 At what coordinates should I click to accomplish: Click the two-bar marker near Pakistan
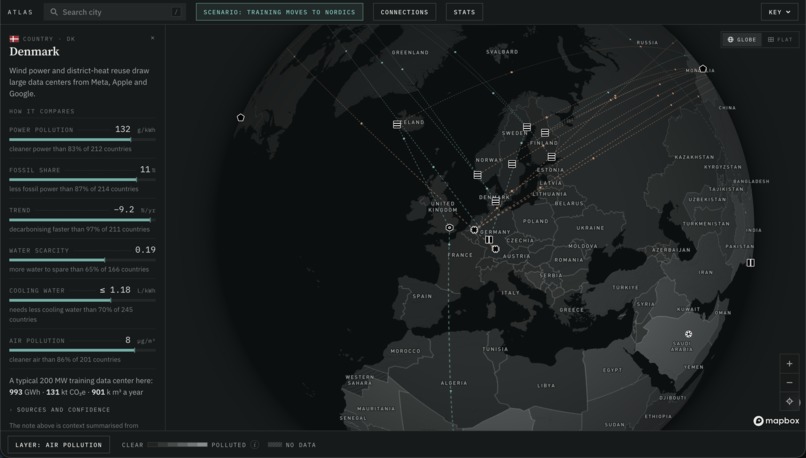750,263
